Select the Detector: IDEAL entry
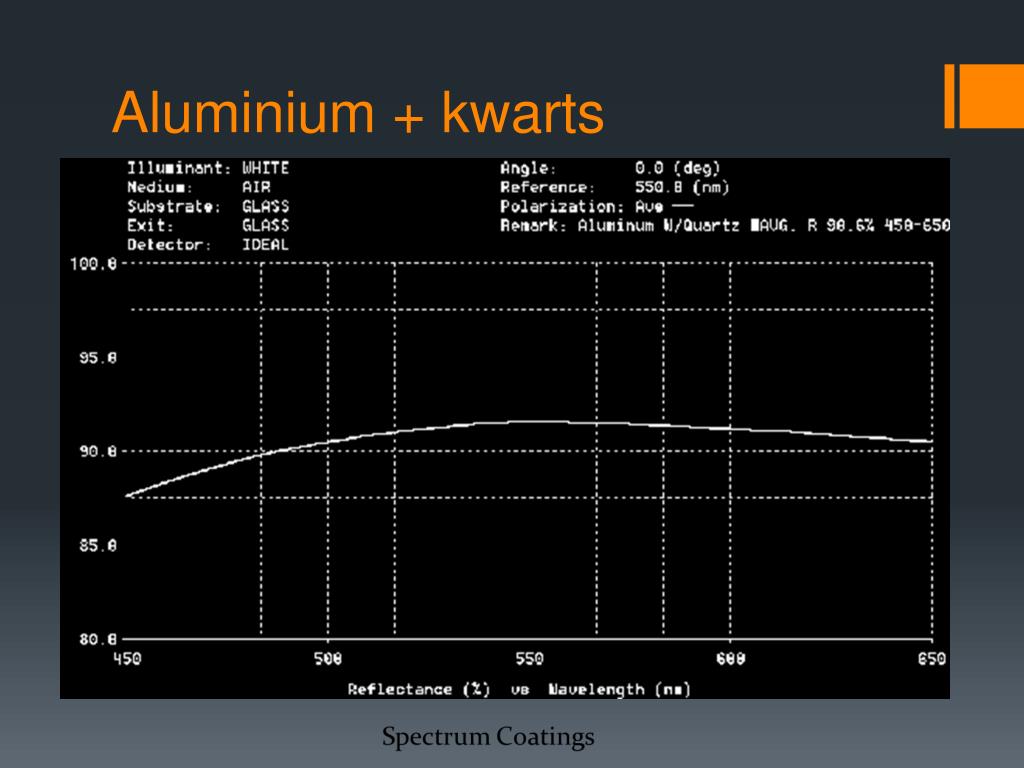 point(208,245)
